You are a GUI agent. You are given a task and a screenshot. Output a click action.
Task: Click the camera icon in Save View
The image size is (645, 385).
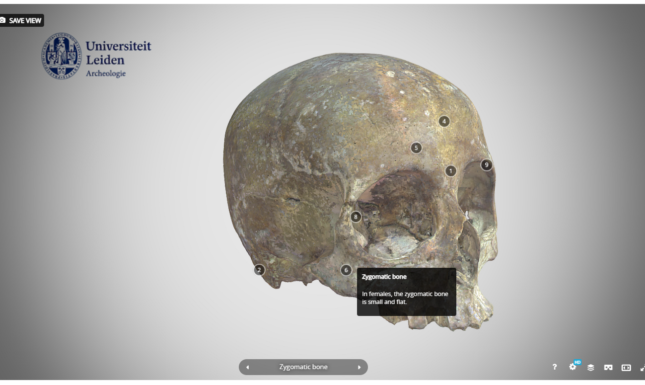click(3, 20)
